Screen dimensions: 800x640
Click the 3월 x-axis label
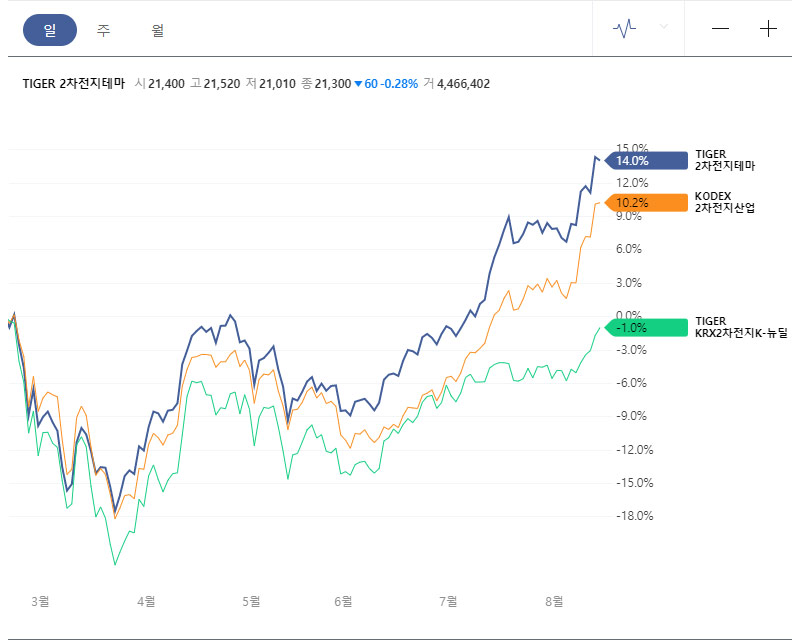pyautogui.click(x=40, y=602)
